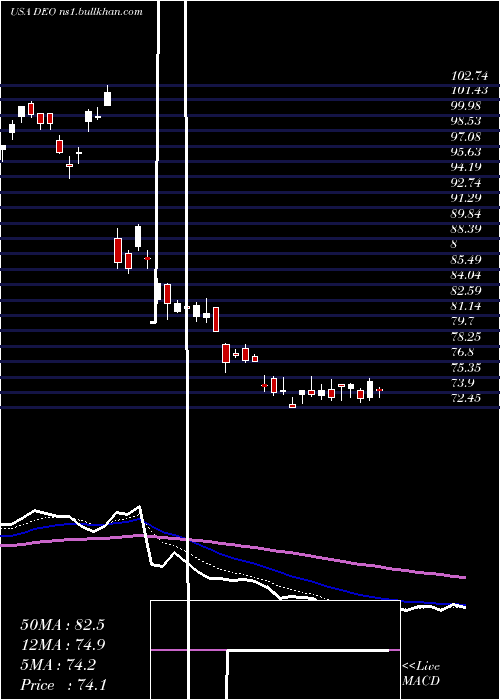The width and height of the screenshot is (500, 700).
Task: Click the 99.98 price axis label
Action: [x=467, y=106]
